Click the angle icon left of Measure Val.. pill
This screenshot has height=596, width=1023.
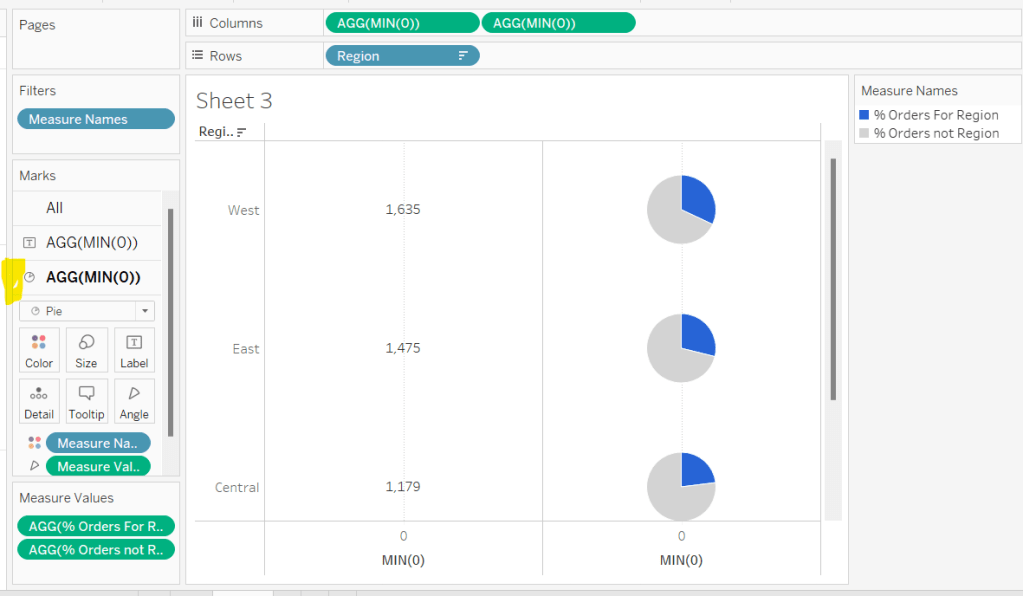click(x=34, y=466)
